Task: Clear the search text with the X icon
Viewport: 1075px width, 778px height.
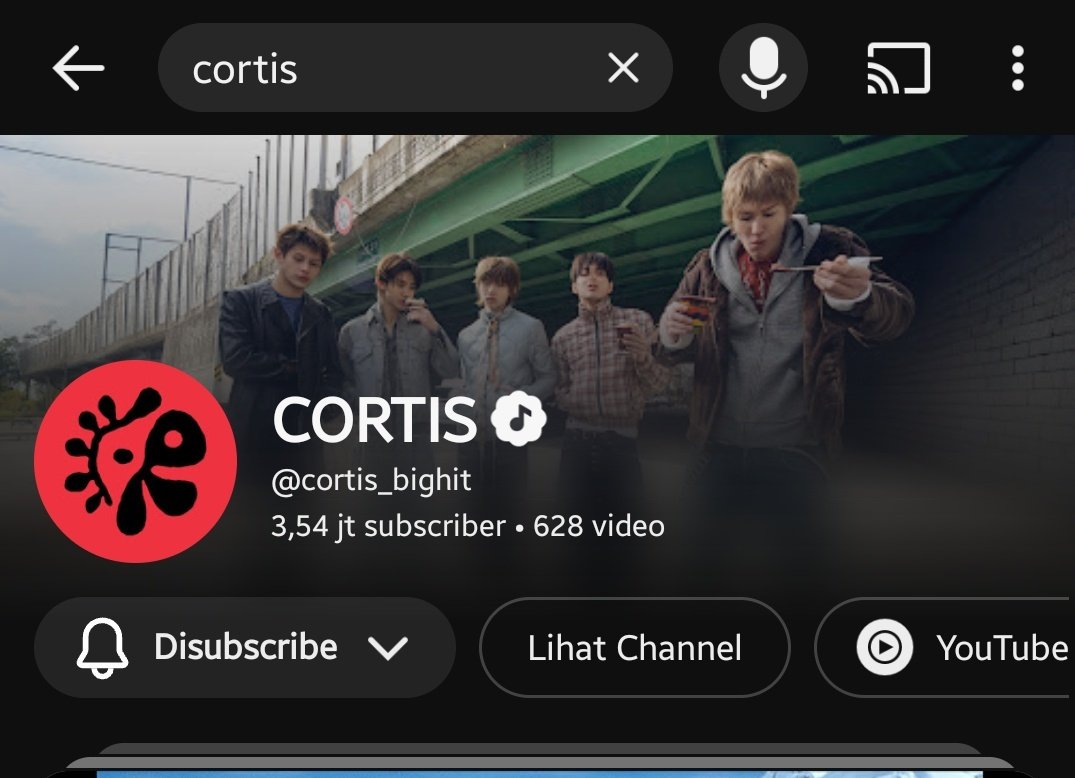Action: click(x=623, y=68)
